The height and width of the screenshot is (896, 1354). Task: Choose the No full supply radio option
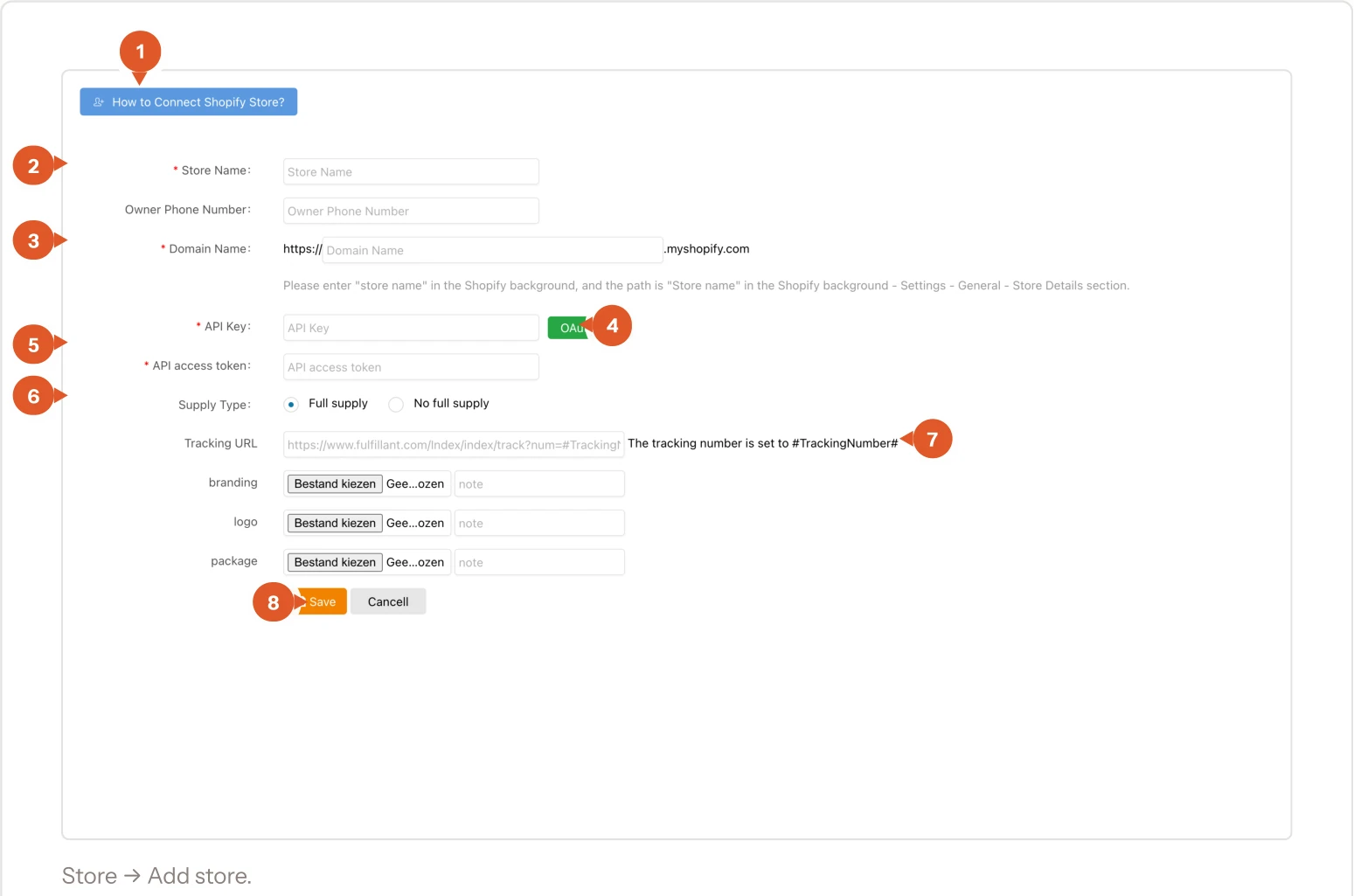(x=396, y=404)
